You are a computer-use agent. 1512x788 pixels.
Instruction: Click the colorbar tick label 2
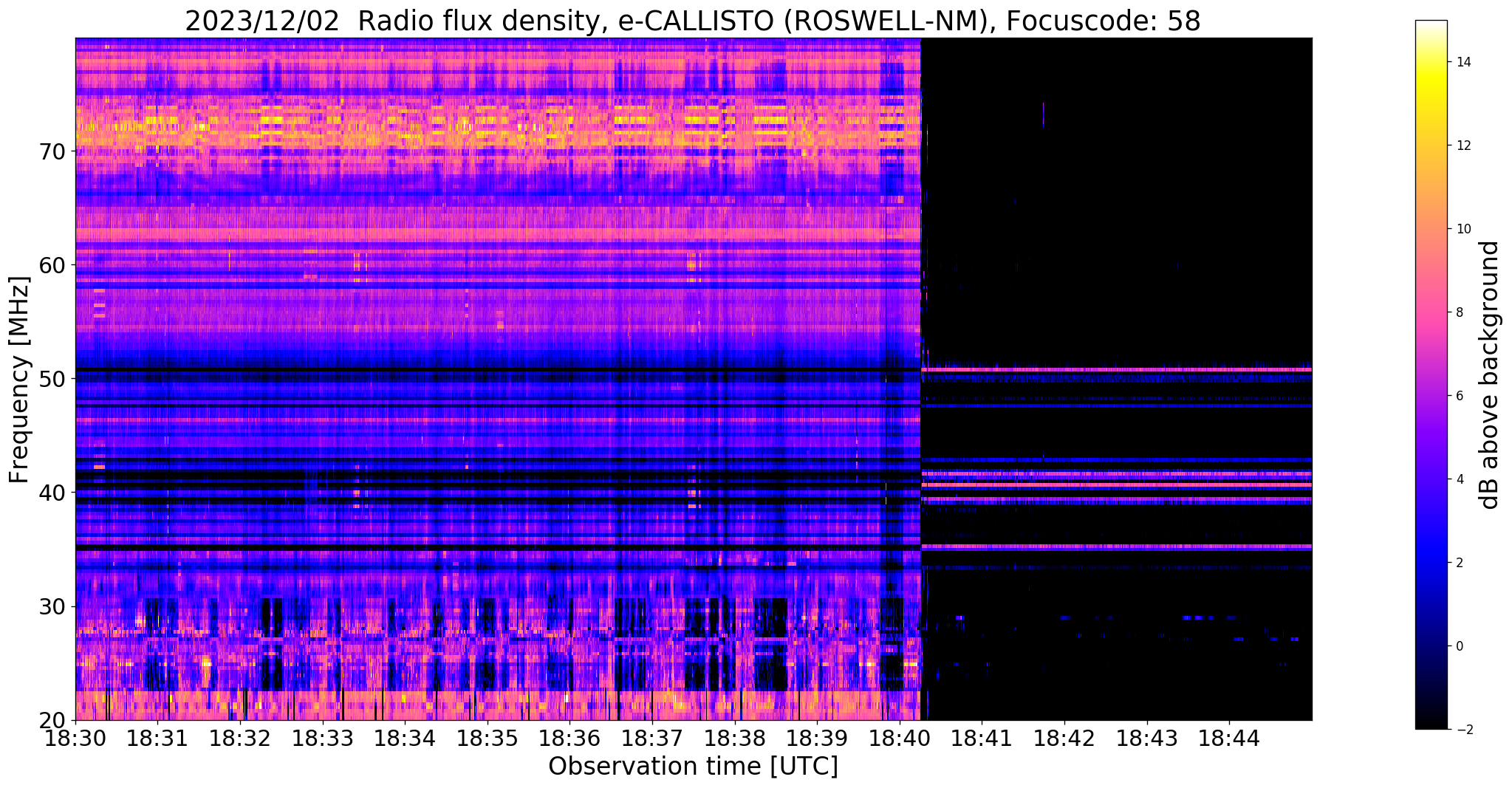click(x=1459, y=563)
